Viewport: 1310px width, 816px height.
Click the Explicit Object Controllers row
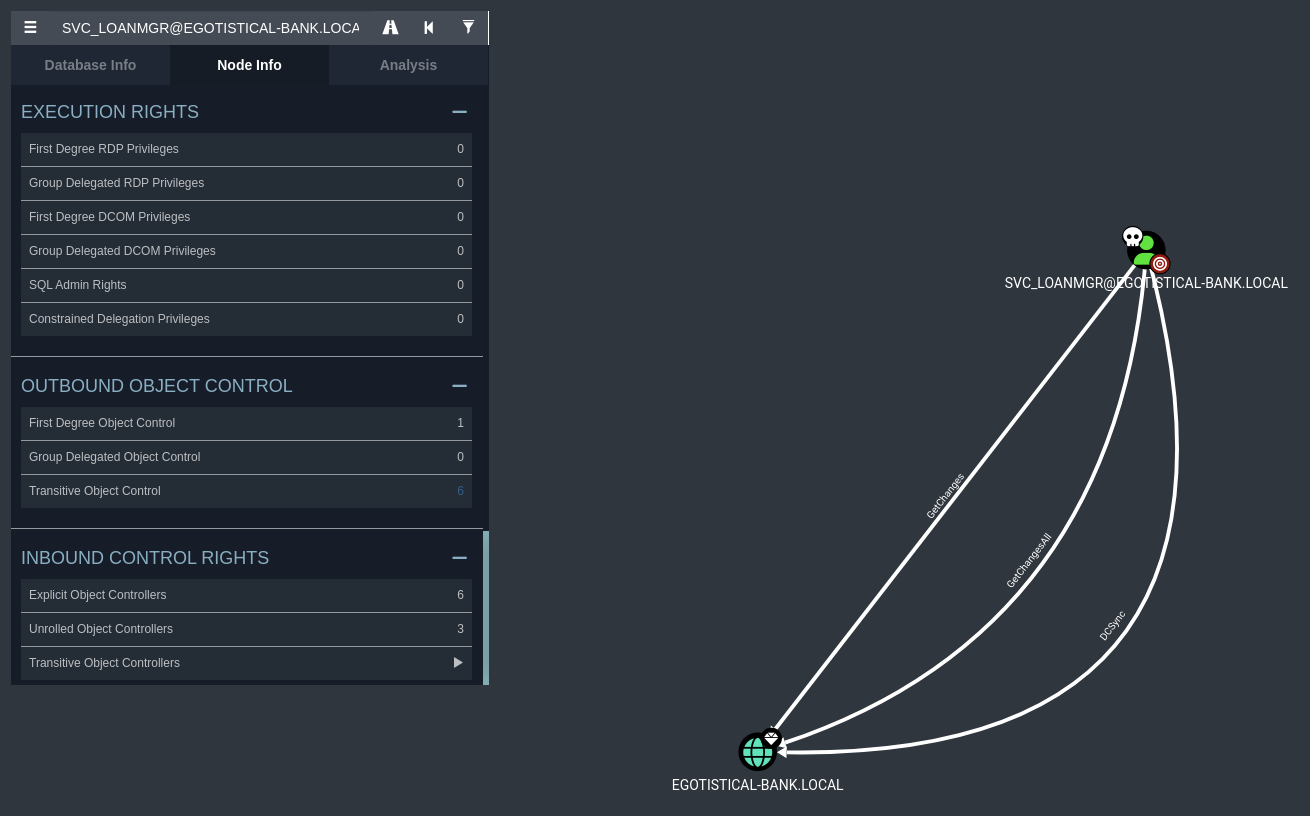point(246,595)
